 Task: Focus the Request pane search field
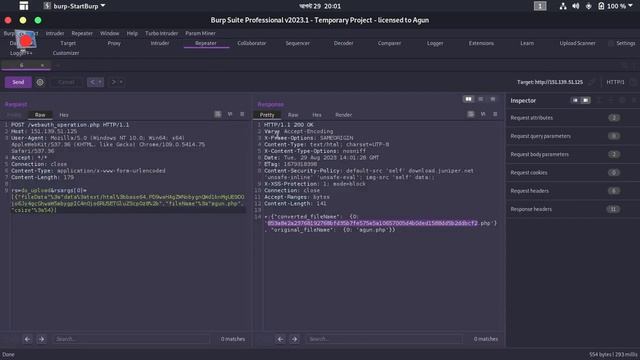pyautogui.click(x=132, y=339)
